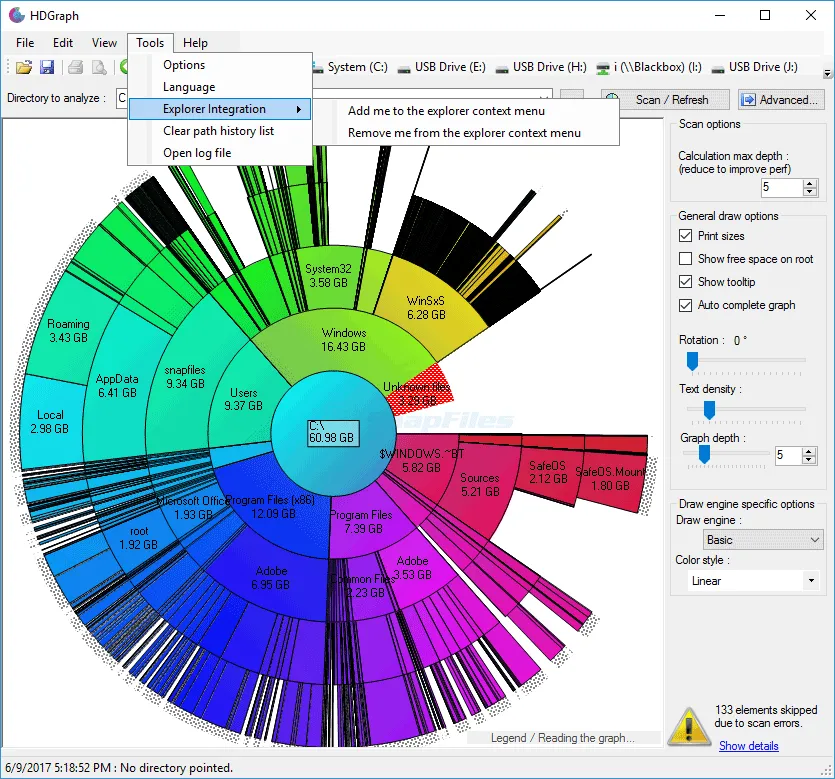Adjust the Graph depth slider handle
Viewport: 835px width, 779px height.
(x=704, y=455)
